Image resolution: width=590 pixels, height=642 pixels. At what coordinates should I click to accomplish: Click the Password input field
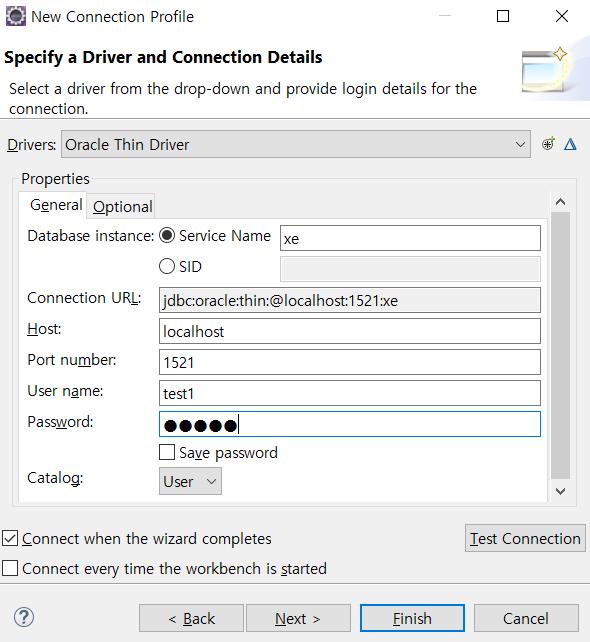pos(350,424)
